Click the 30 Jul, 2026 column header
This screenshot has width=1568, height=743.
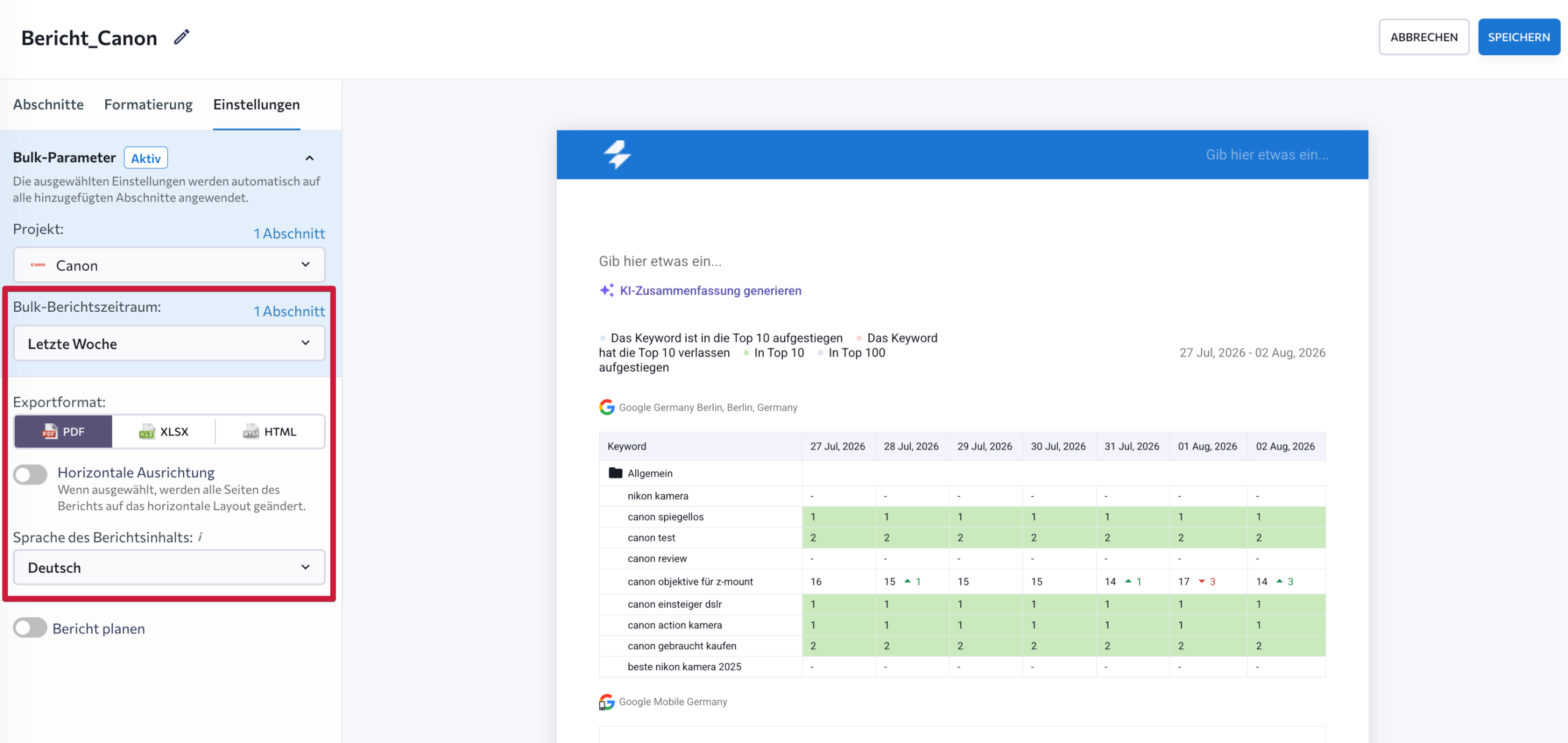[x=1058, y=447]
